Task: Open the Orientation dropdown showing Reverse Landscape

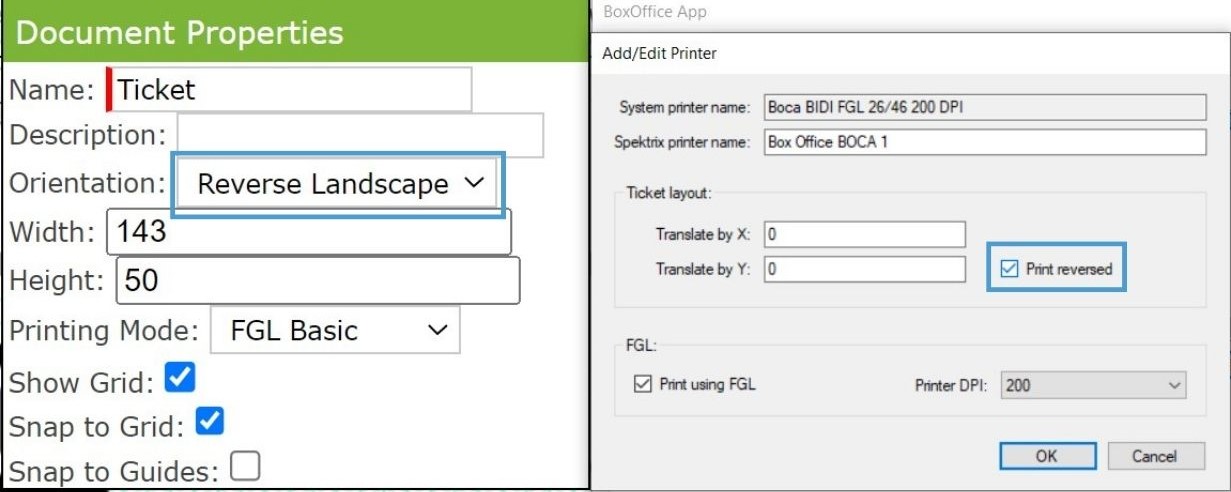Action: (x=337, y=184)
